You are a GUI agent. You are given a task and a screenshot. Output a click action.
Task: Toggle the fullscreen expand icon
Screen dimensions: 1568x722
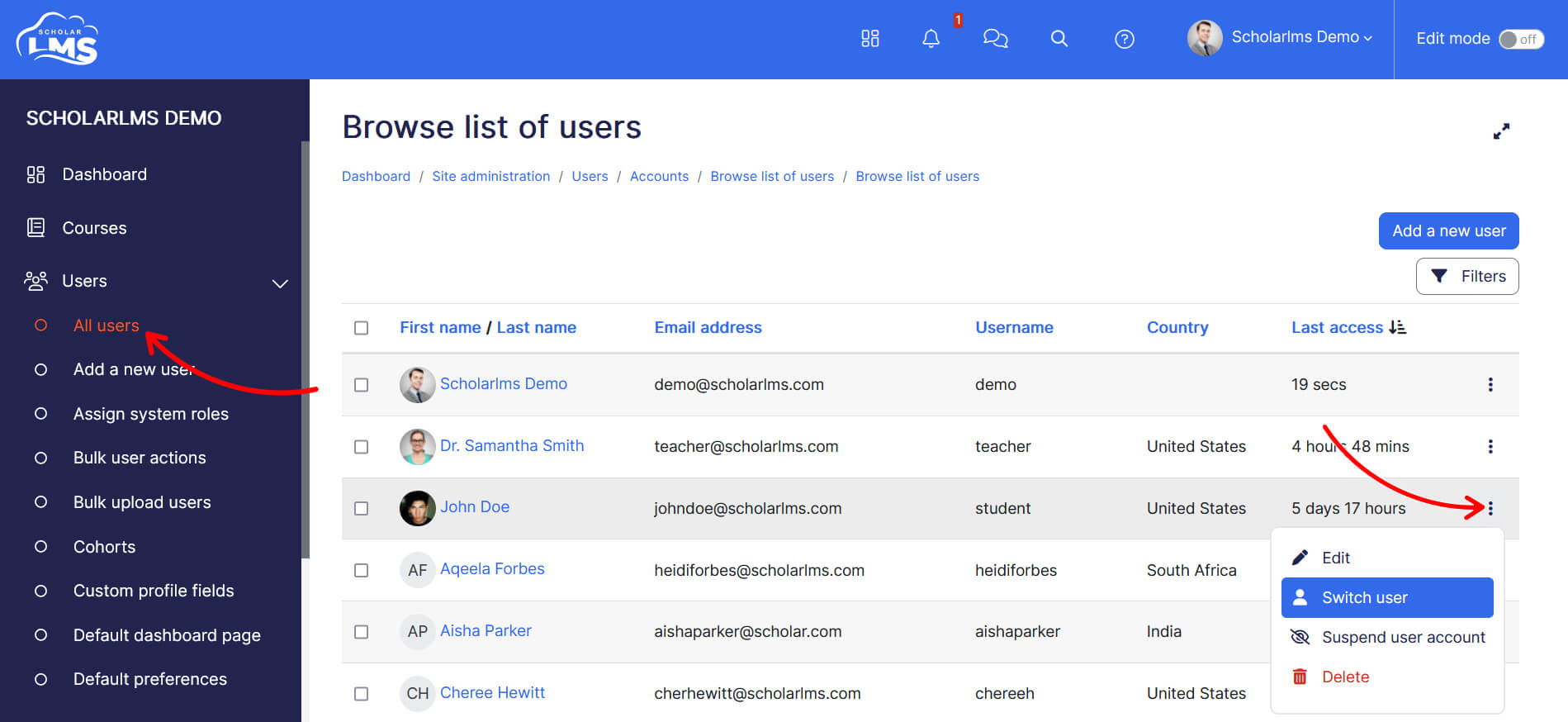(x=1501, y=131)
